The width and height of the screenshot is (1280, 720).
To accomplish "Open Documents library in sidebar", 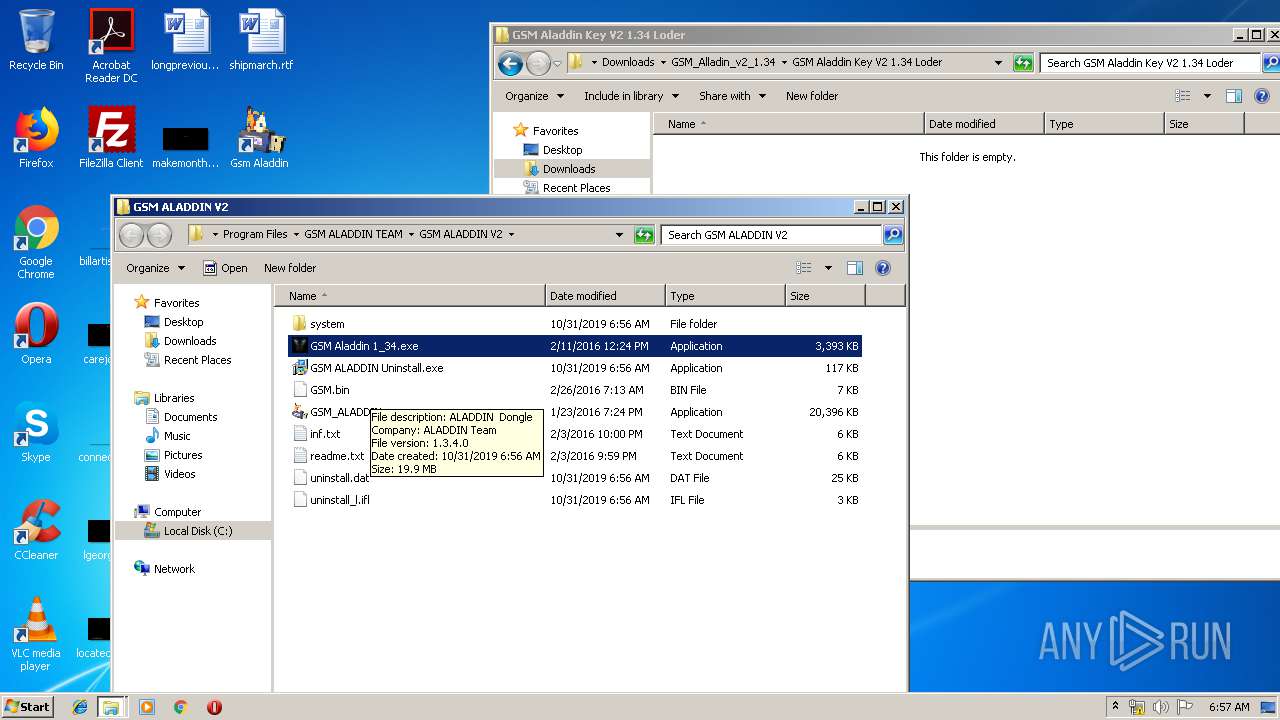I will click(190, 417).
